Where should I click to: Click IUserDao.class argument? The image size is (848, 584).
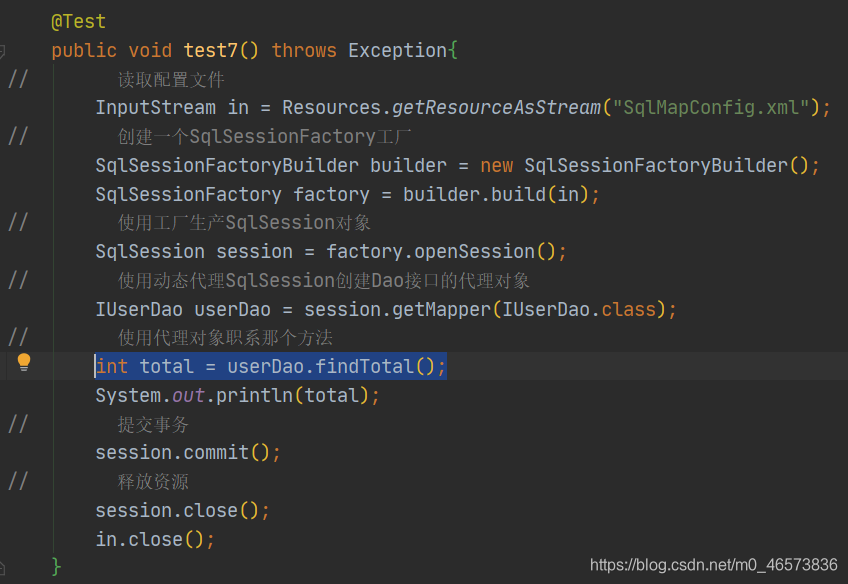tap(579, 309)
